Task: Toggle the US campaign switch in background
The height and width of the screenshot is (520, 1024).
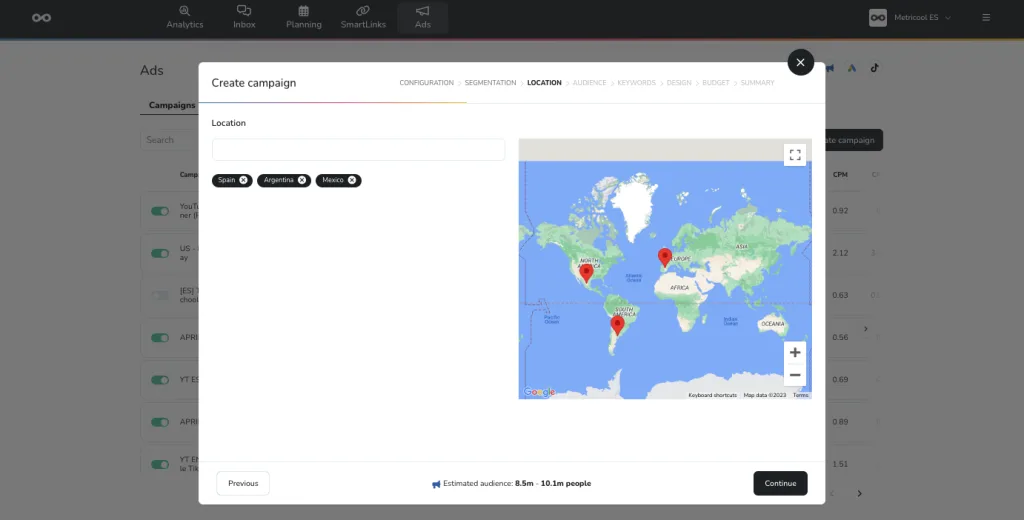Action: click(x=160, y=253)
